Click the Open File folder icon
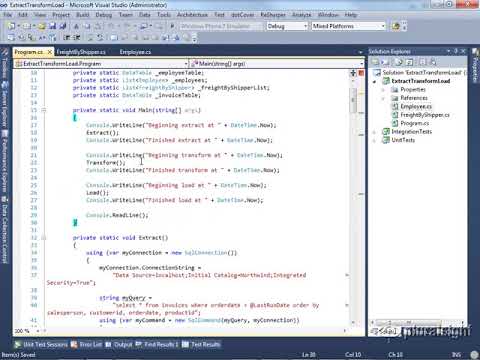 (42, 26)
